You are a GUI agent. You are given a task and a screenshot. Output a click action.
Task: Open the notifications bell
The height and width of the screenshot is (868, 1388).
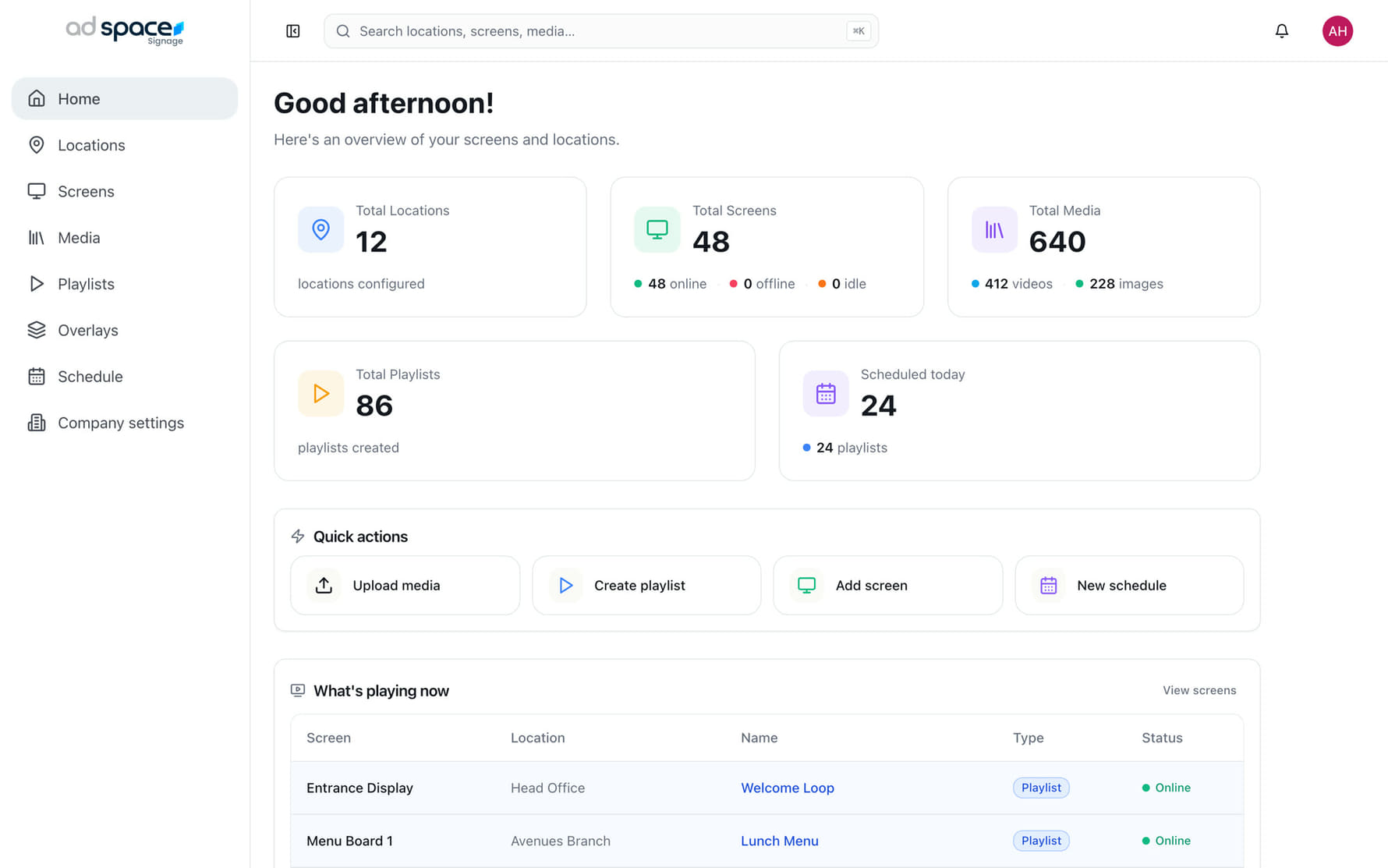click(1281, 31)
